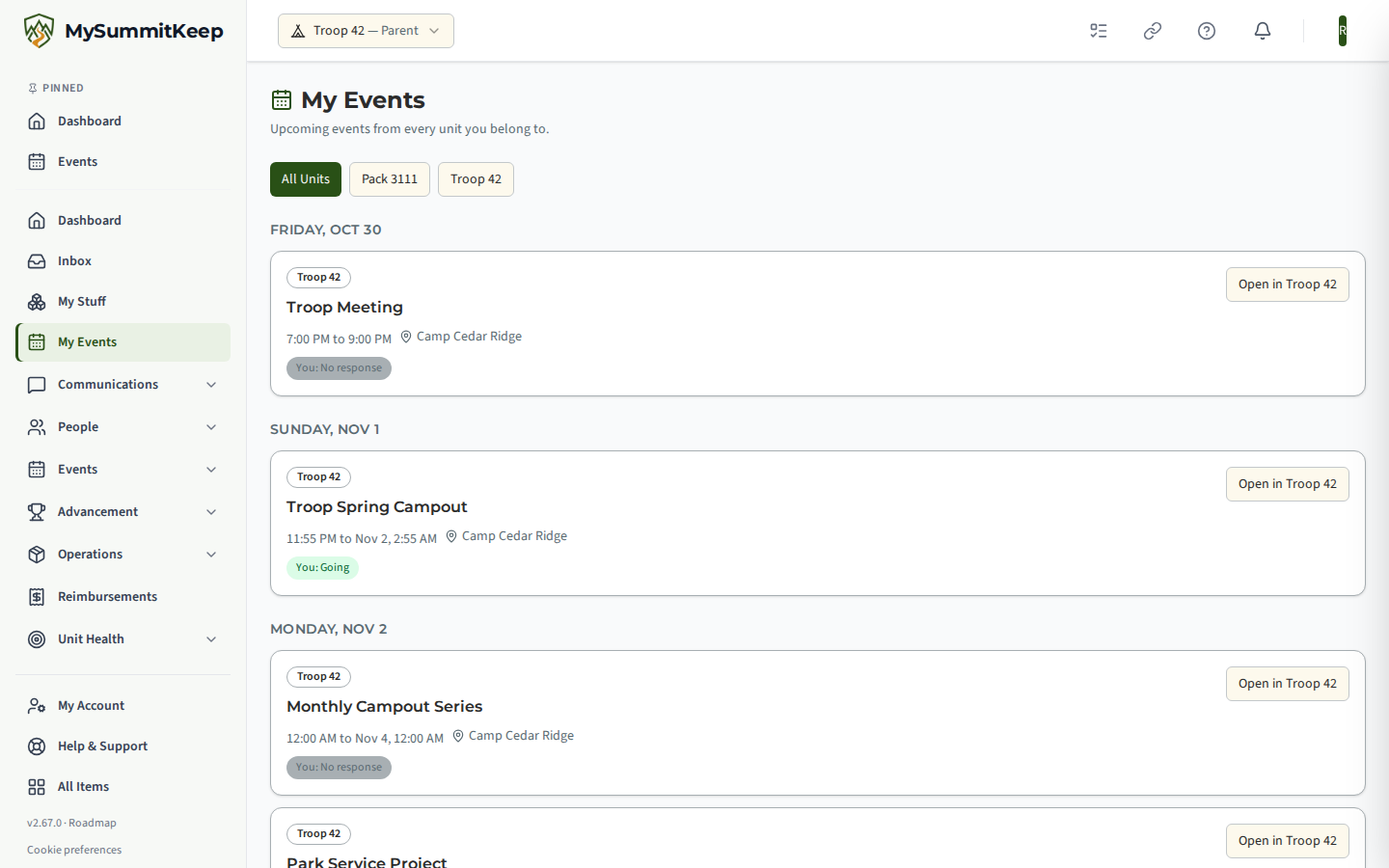Click the Operations box icon
1389x868 pixels.
click(x=37, y=555)
